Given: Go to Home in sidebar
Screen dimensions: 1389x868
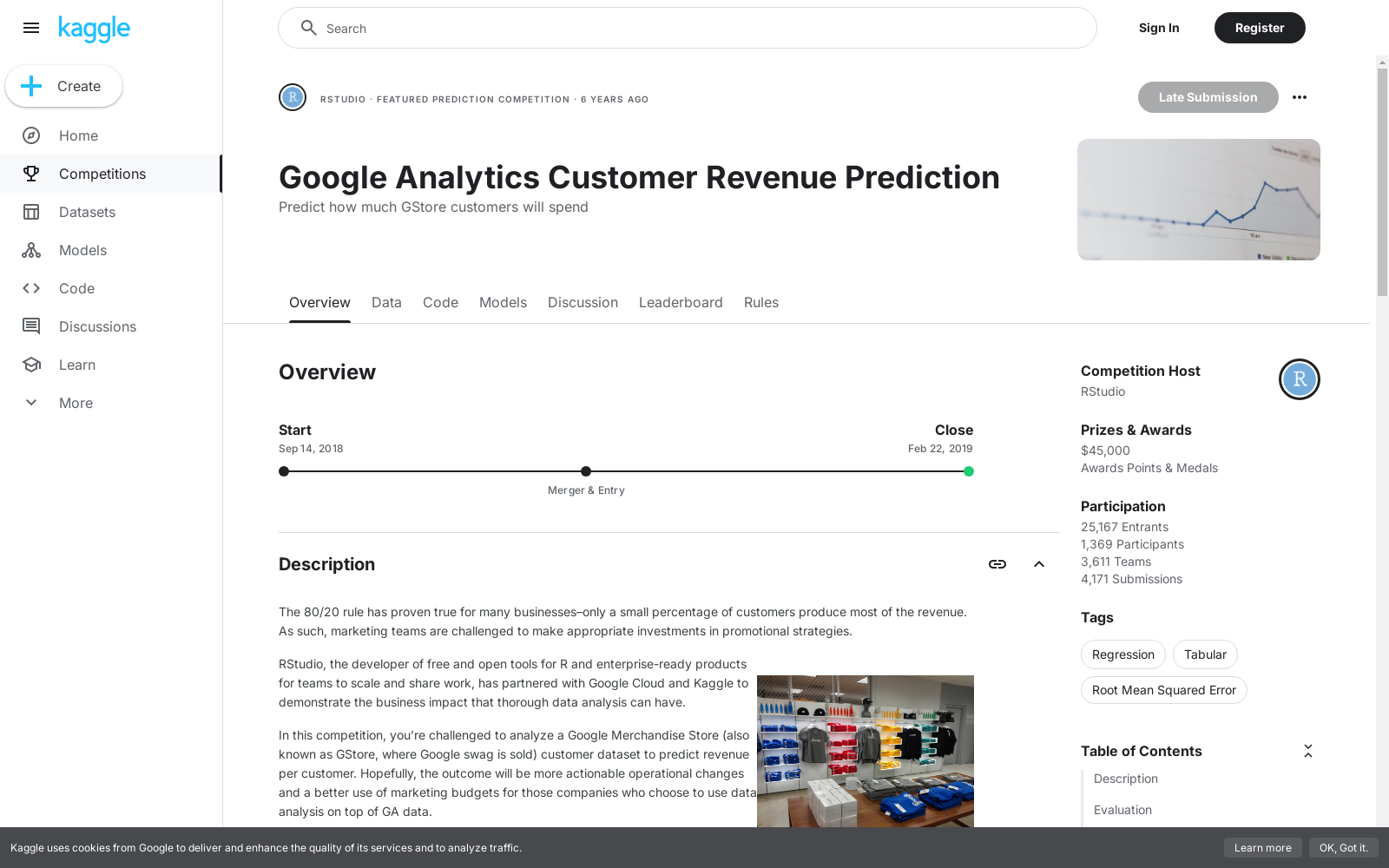Looking at the screenshot, I should pos(111,135).
